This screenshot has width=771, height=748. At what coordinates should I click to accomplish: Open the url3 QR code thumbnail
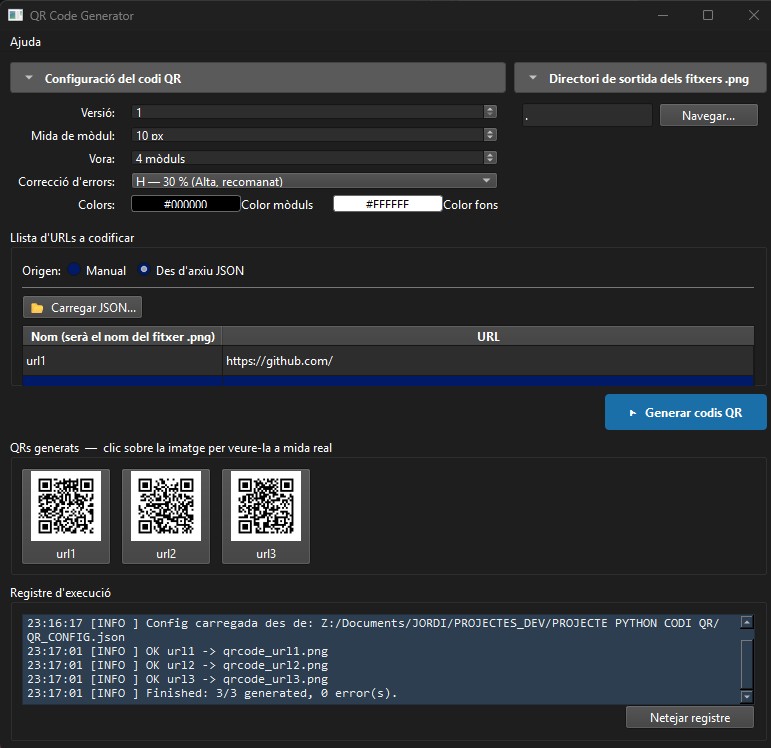[266, 516]
